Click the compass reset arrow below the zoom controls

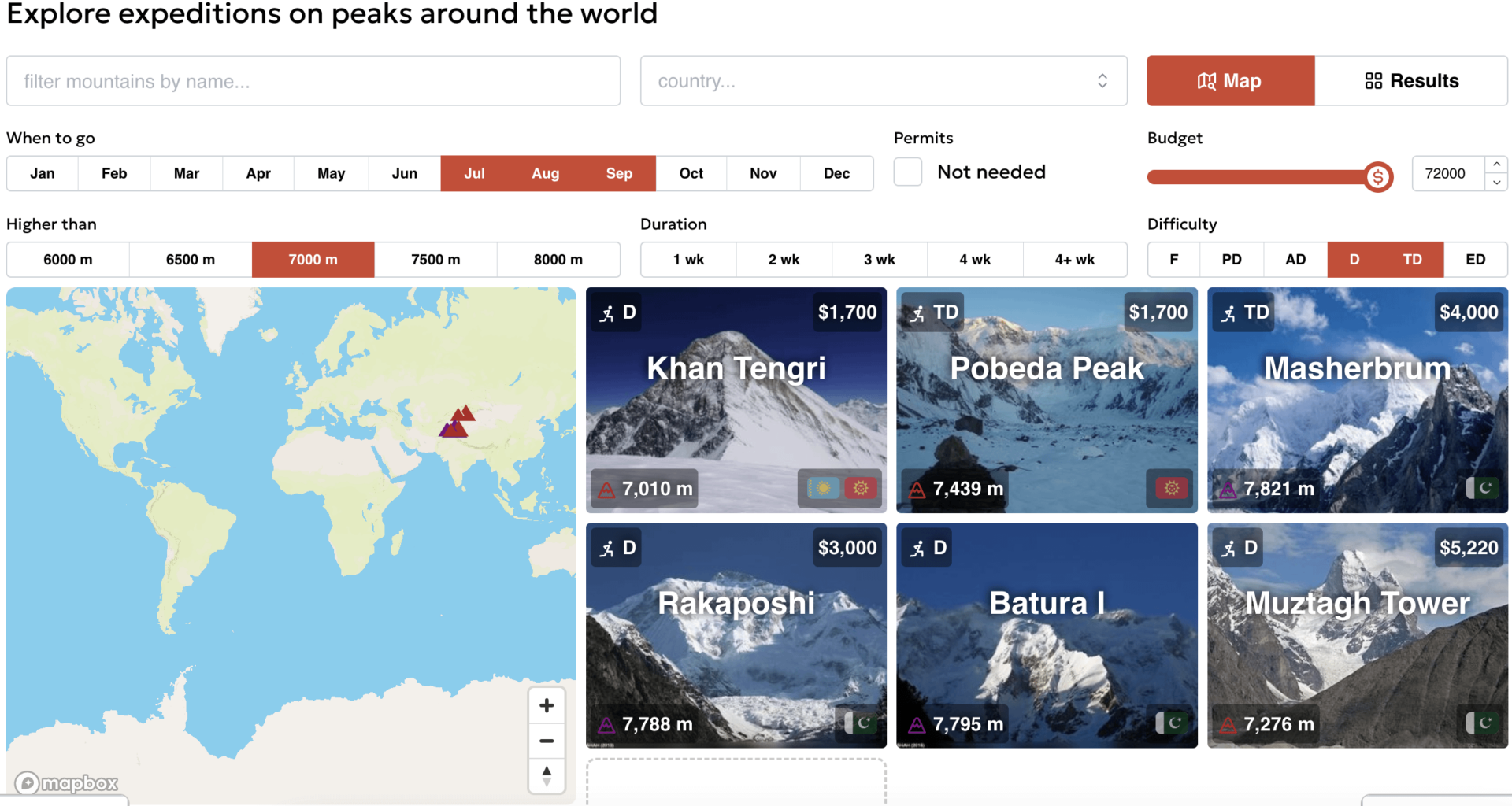[x=547, y=775]
